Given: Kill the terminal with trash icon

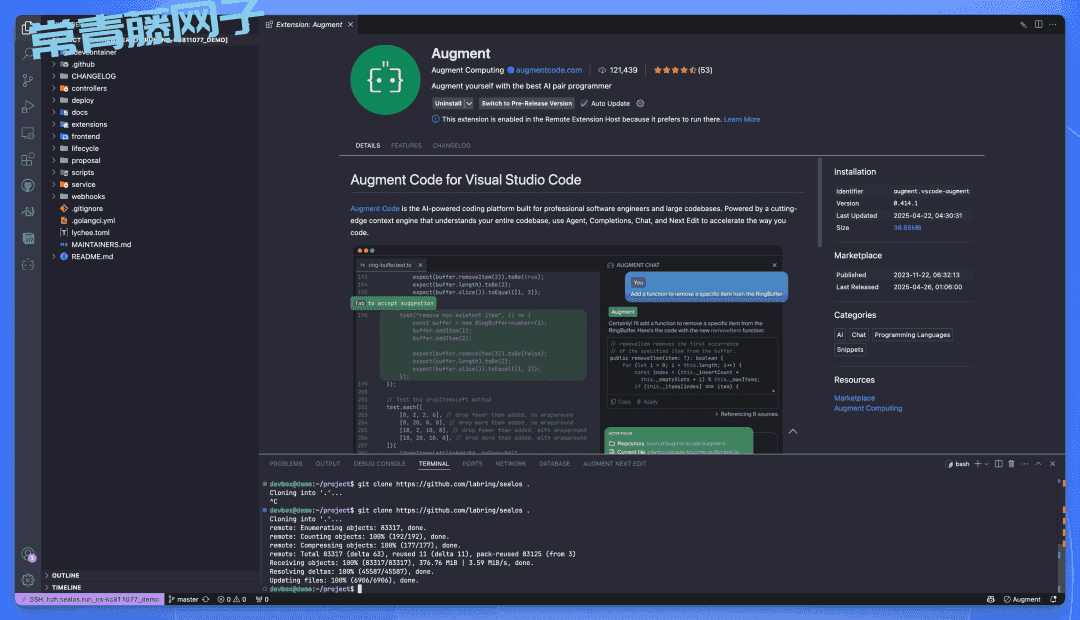Looking at the screenshot, I should point(1011,464).
